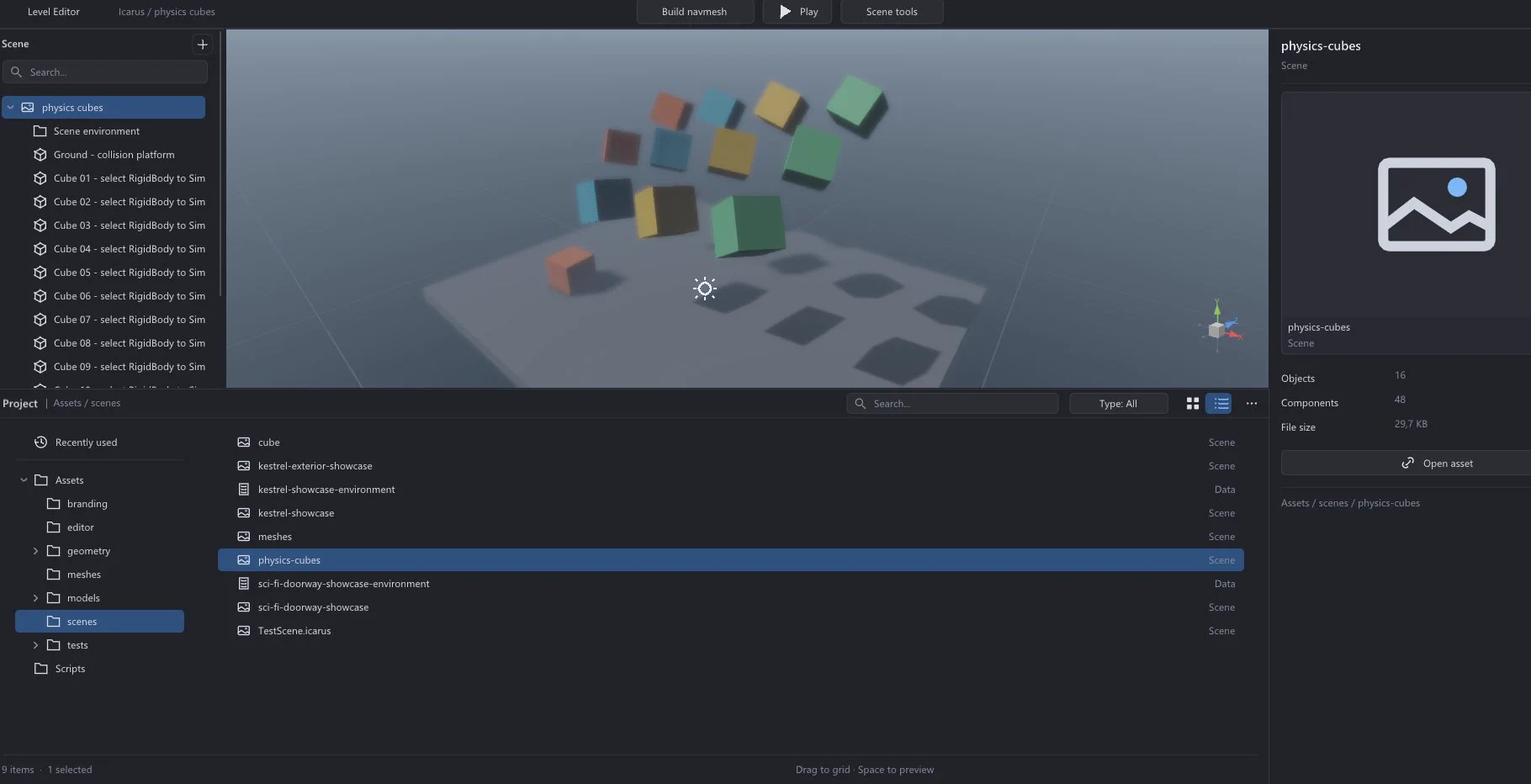
Task: Click the sun light gizmo in viewport
Action: (705, 289)
